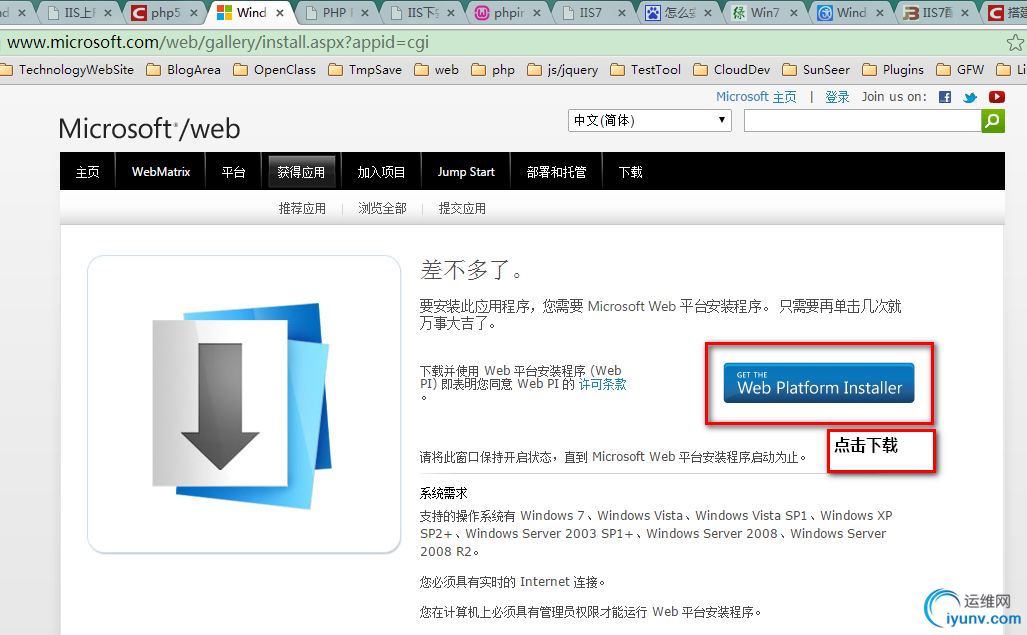The height and width of the screenshot is (635, 1027).
Task: Open Microsoft's Twitter page via bird icon
Action: point(970,96)
